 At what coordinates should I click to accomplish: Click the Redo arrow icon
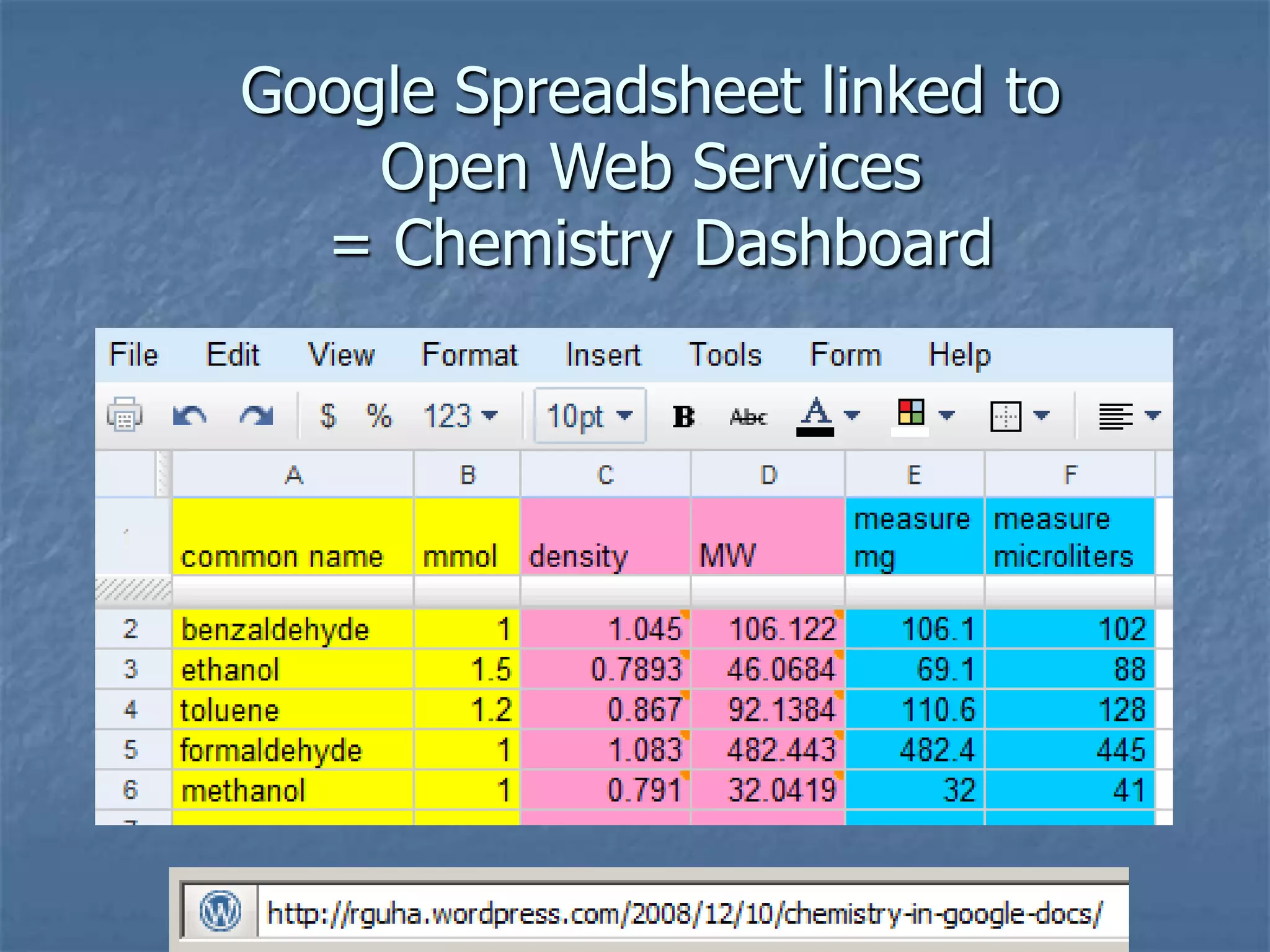click(x=256, y=416)
